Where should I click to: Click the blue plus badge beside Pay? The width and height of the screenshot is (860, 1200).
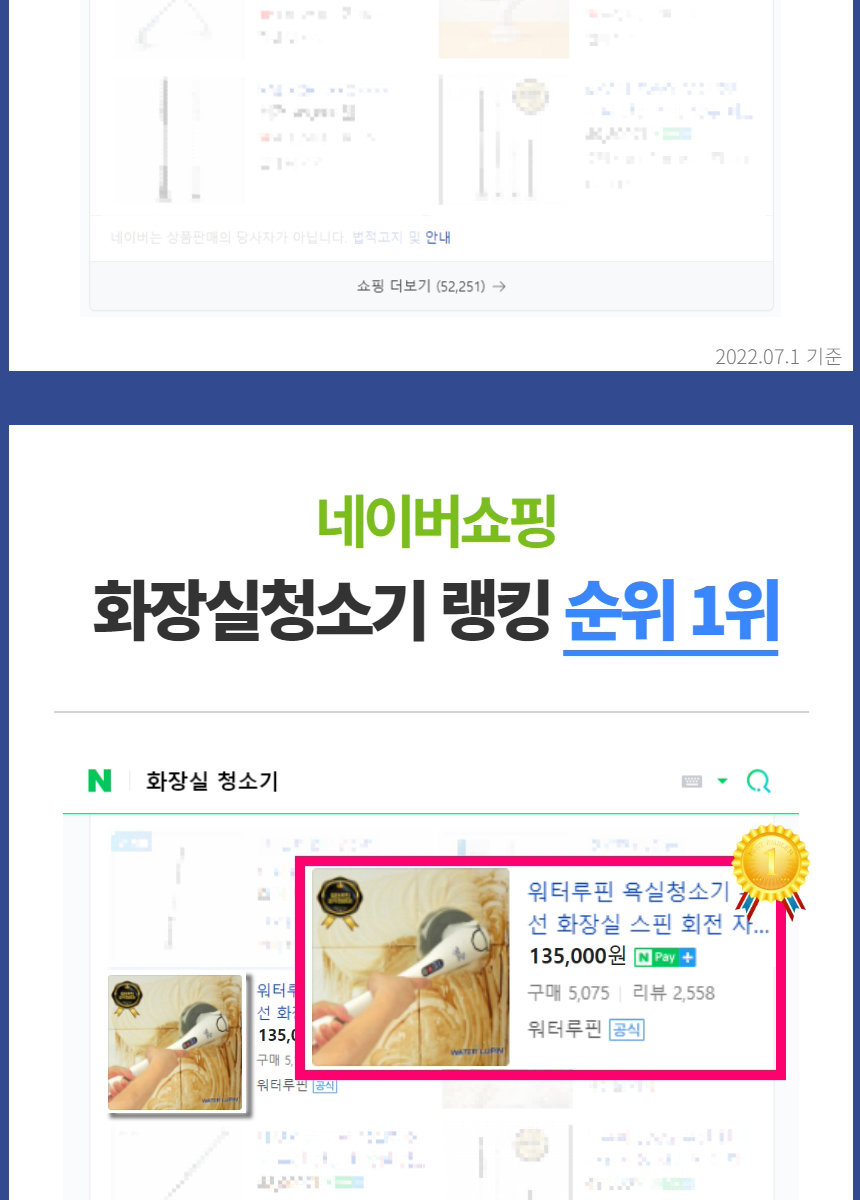tap(688, 957)
